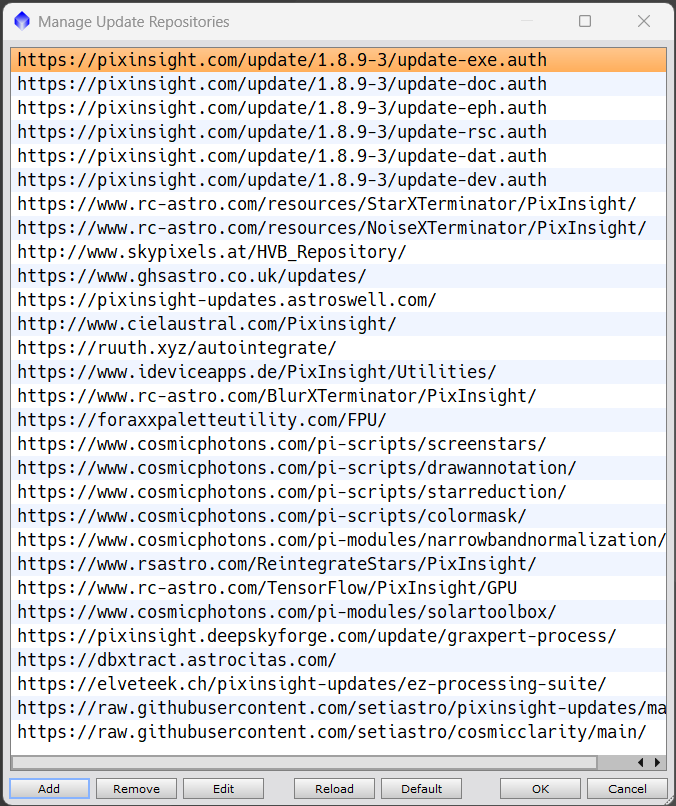Select the update-rsc.auth repository row

(x=338, y=132)
